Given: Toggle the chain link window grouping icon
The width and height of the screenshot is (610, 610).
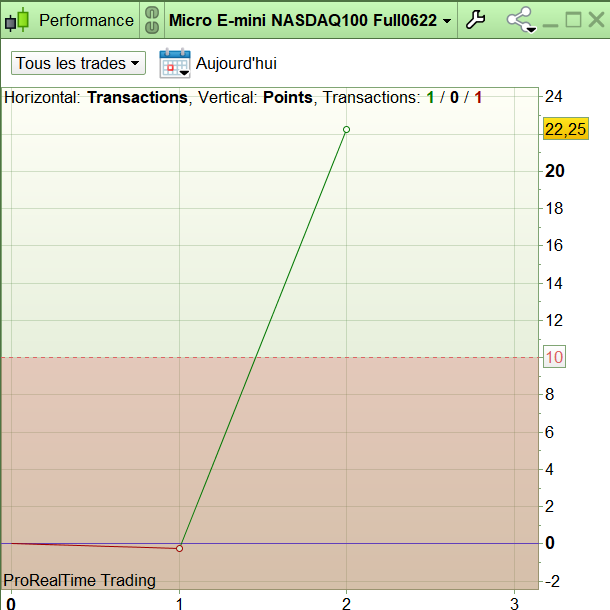Looking at the screenshot, I should point(152,20).
